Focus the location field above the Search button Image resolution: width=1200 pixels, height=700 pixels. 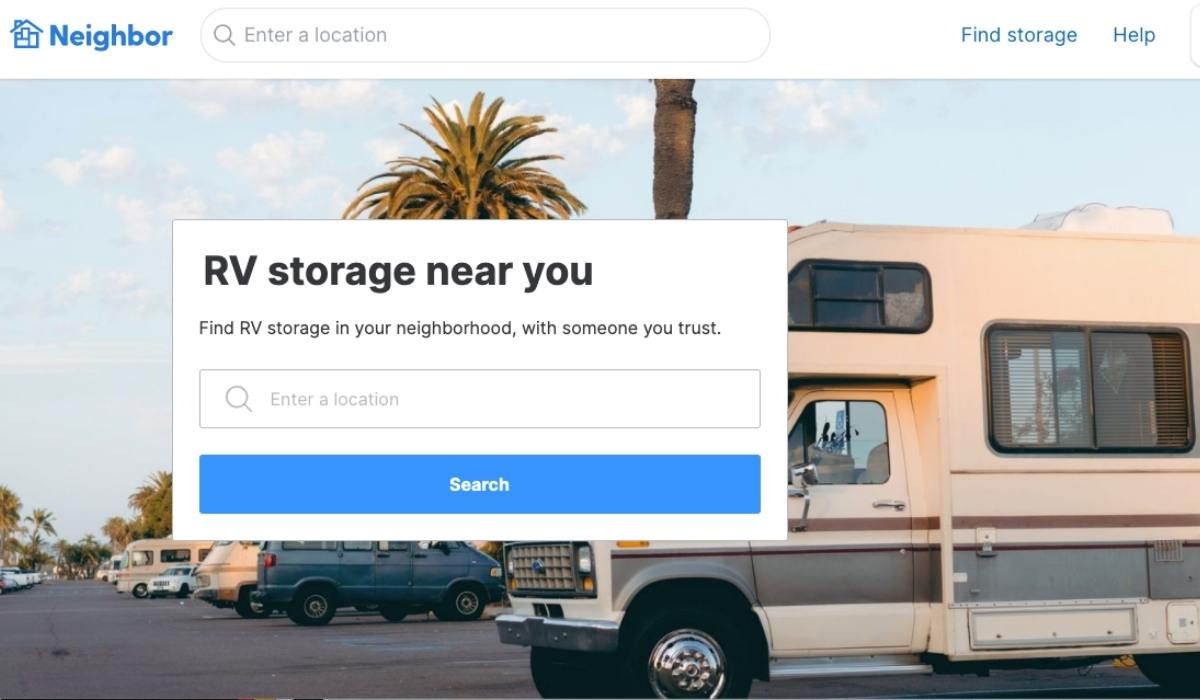480,399
